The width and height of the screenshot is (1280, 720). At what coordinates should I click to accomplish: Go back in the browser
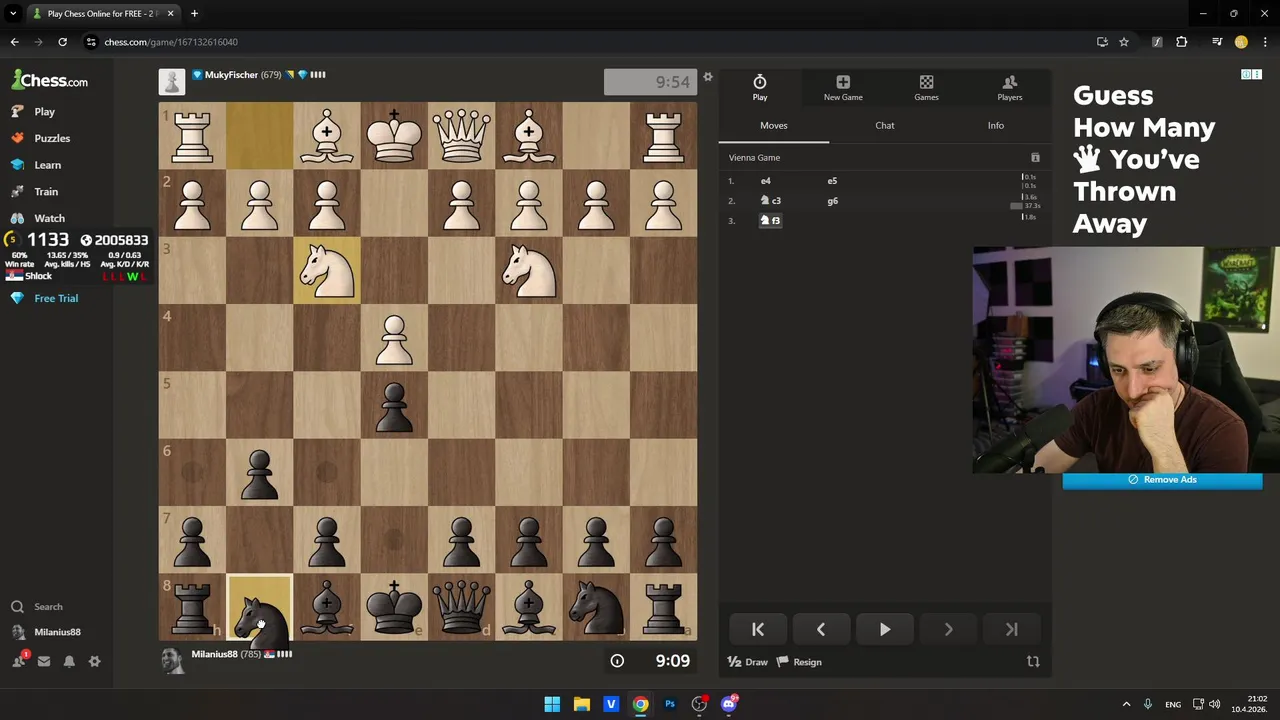[14, 42]
